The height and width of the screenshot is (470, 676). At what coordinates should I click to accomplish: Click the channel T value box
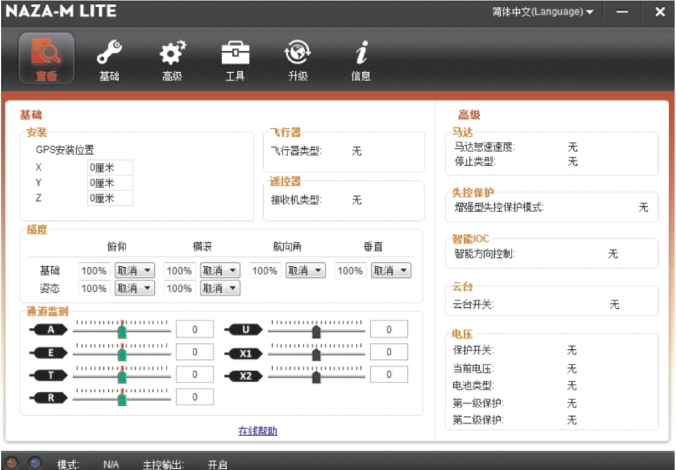[194, 375]
